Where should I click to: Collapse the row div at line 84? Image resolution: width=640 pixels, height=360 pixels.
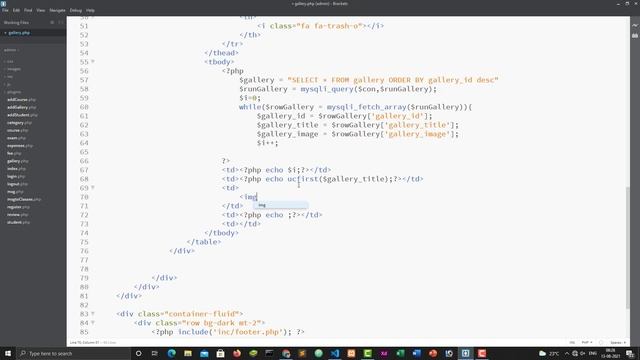point(93,323)
